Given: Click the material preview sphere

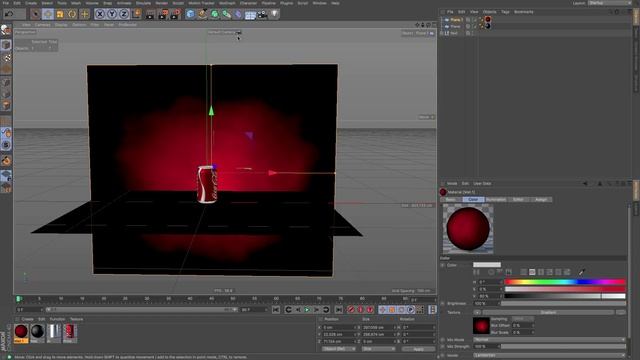Looking at the screenshot, I should [x=468, y=229].
